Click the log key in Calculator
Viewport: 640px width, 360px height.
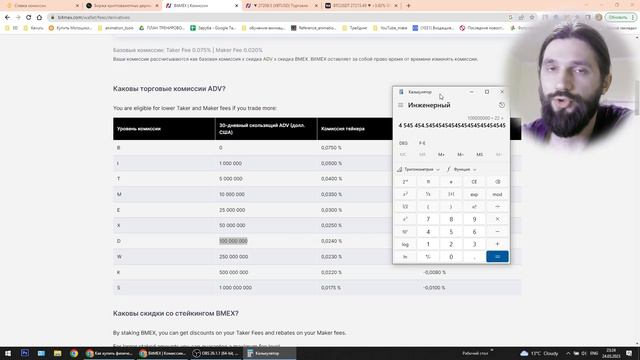(405, 244)
